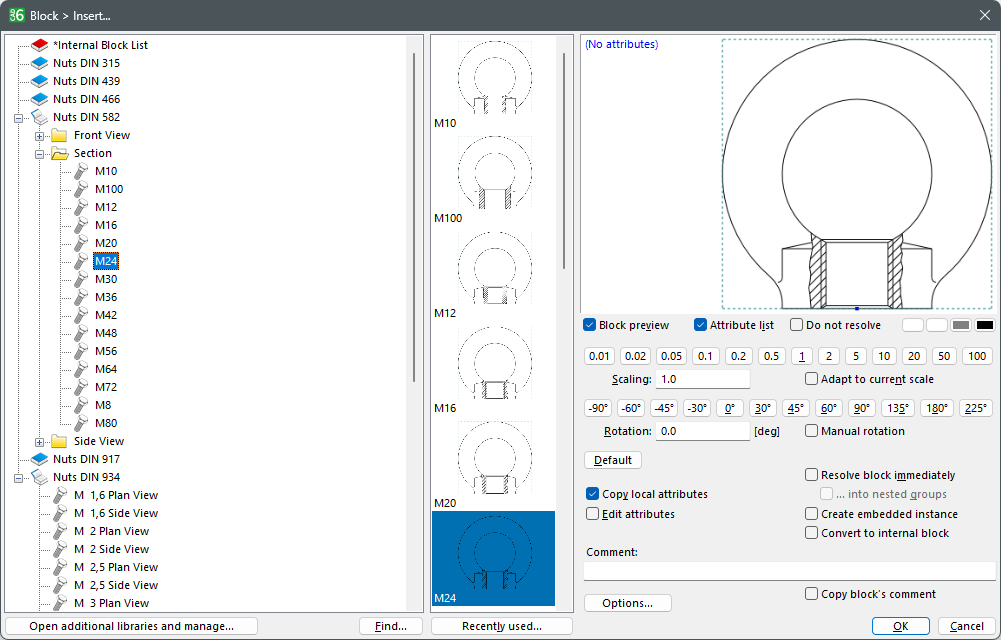The image size is (1001, 640).
Task: Click the bolt icon beside M72
Action: pos(81,387)
